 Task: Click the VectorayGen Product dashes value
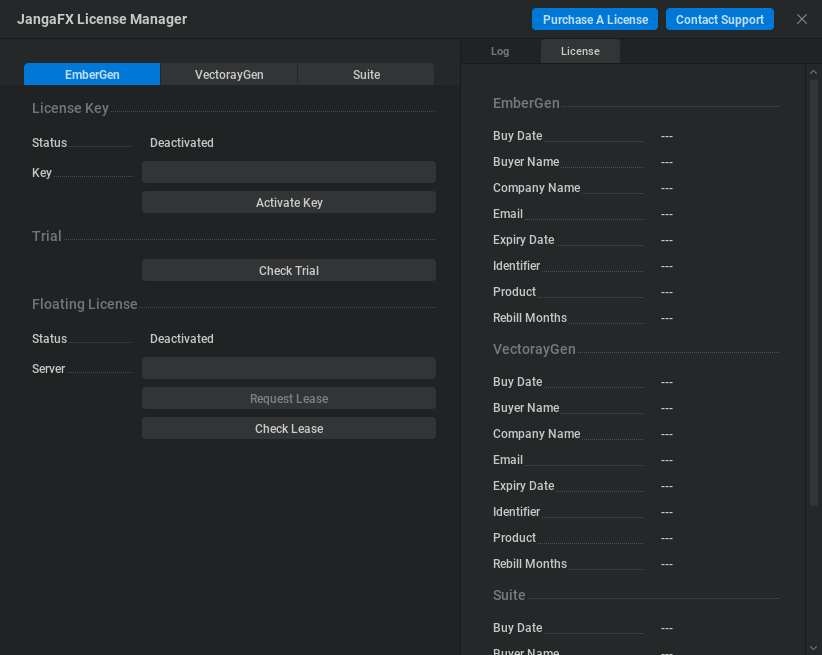667,538
